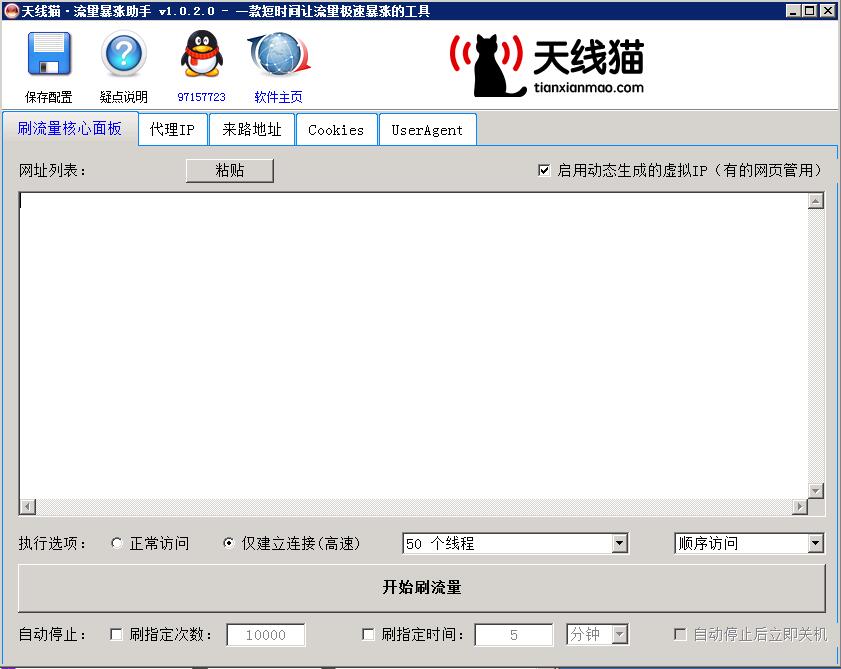The image size is (841, 669).
Task: Click the 疑点说明 label
Action: 124,97
